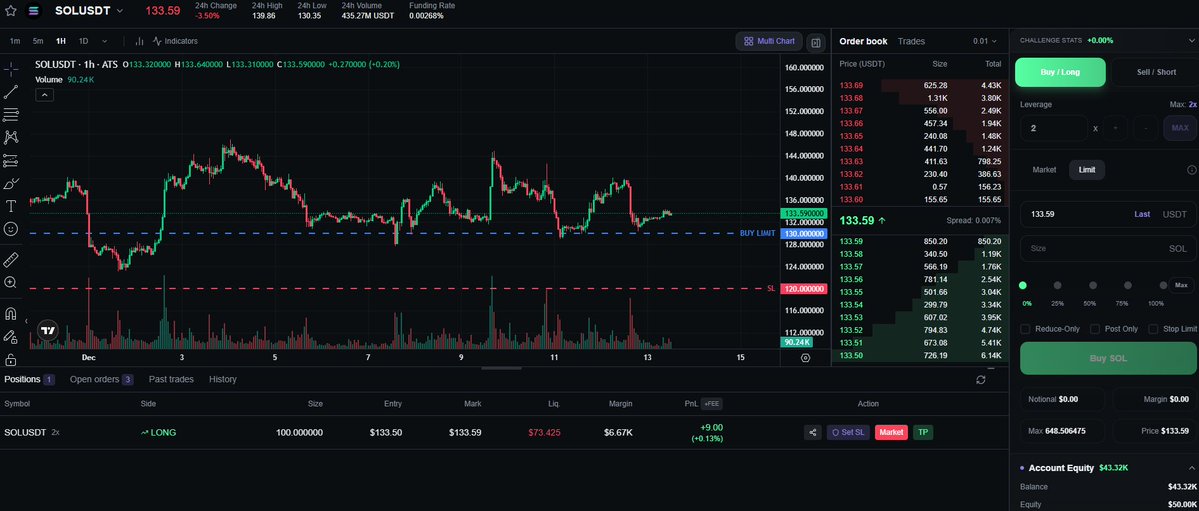The width and height of the screenshot is (1199, 511).
Task: Open the History tab
Action: pyautogui.click(x=223, y=379)
